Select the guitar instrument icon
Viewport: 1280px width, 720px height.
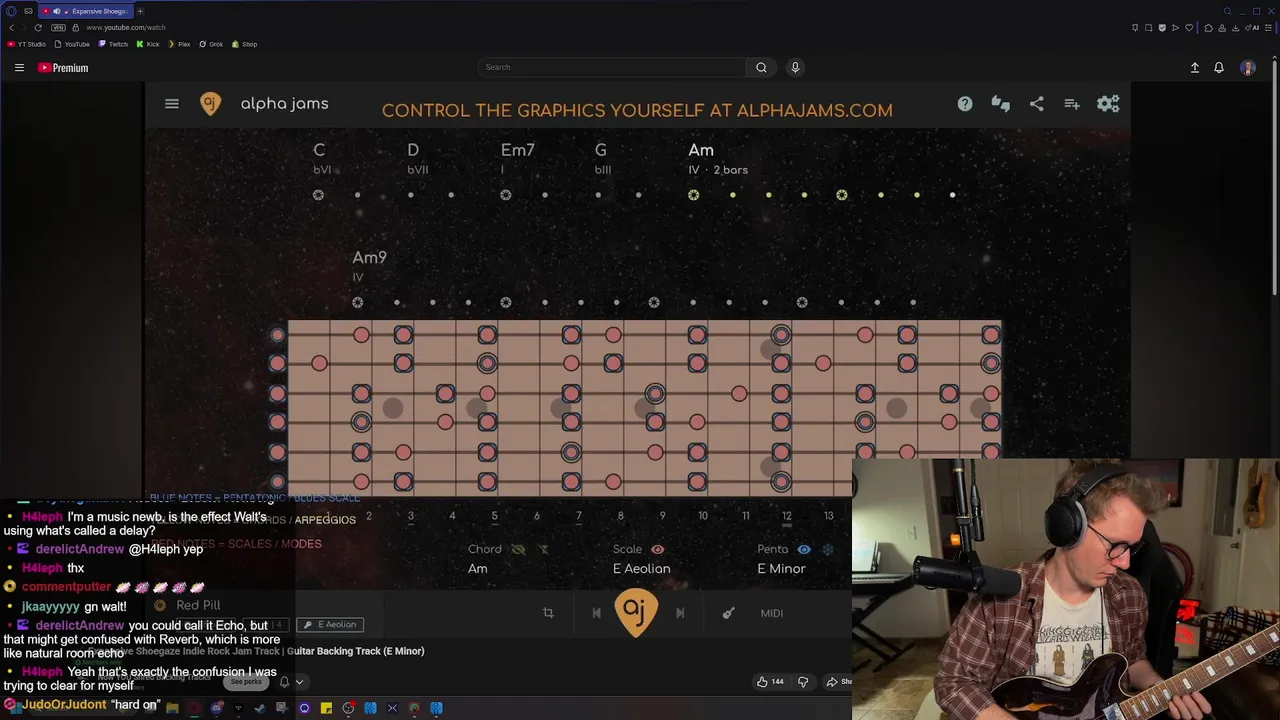[728, 613]
